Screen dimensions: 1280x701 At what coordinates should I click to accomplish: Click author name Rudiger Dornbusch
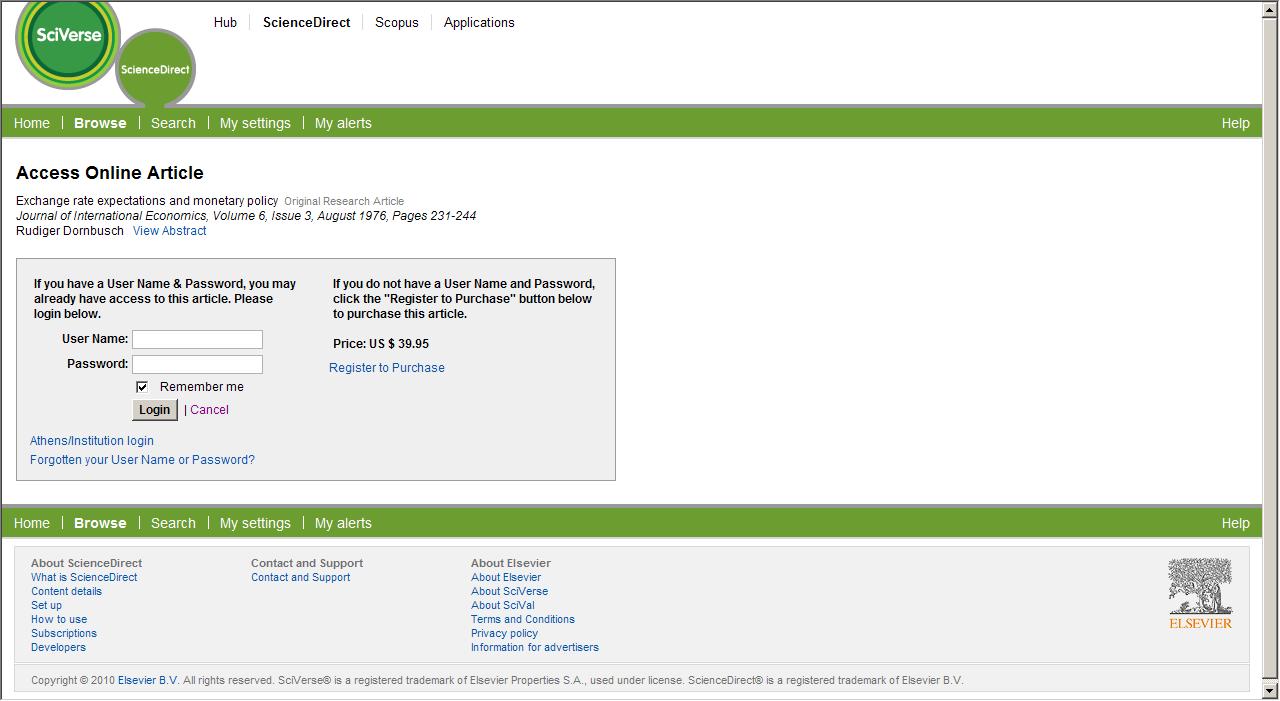pyautogui.click(x=70, y=231)
